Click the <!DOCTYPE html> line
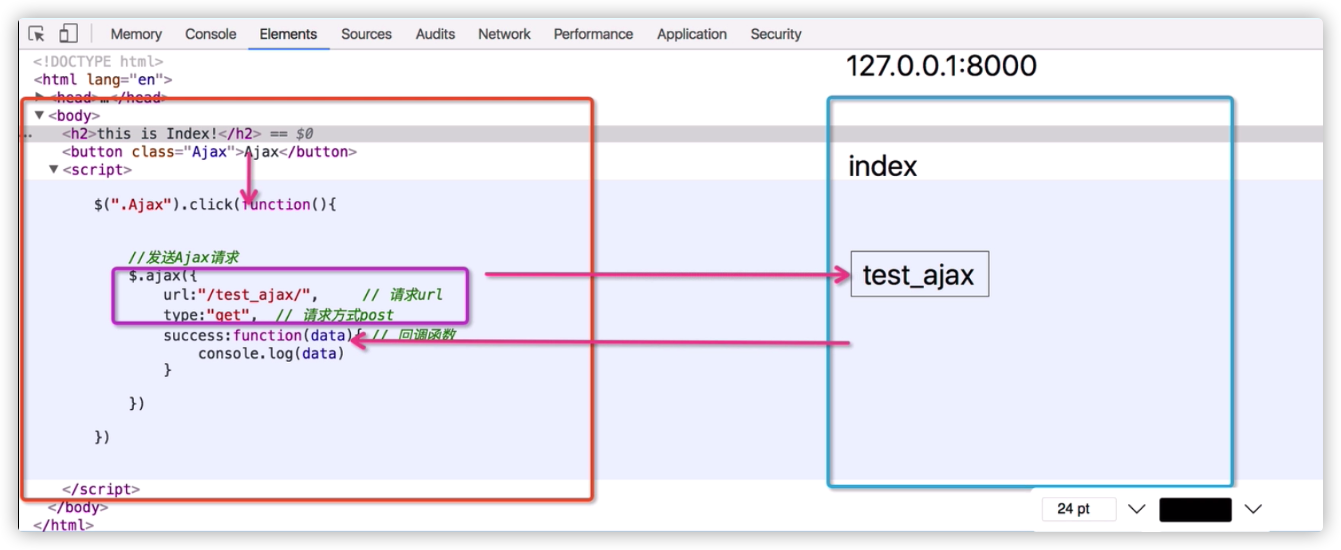The image size is (1341, 550). coord(97,62)
